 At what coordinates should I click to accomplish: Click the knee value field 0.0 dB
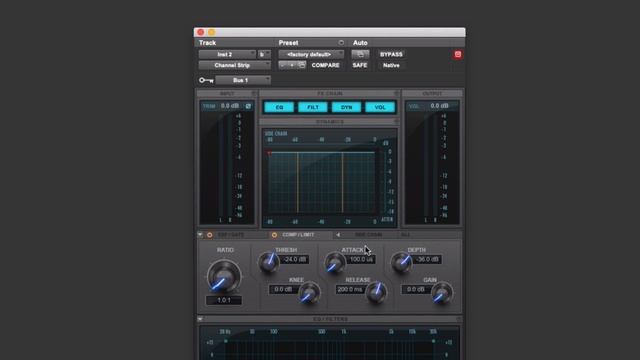pyautogui.click(x=283, y=290)
